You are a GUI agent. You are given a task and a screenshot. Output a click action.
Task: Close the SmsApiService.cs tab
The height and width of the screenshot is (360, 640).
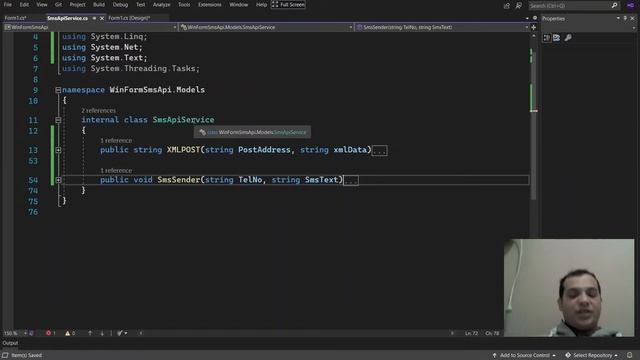tap(102, 18)
